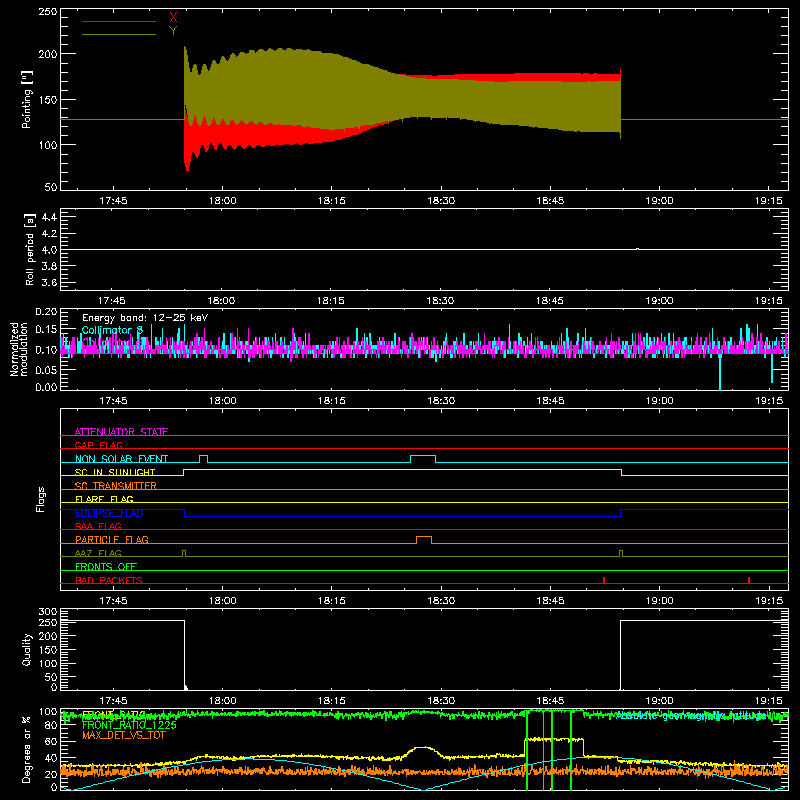800x800 pixels.
Task: Click the 200 tick on Pointing axis
Action: pyautogui.click(x=47, y=54)
